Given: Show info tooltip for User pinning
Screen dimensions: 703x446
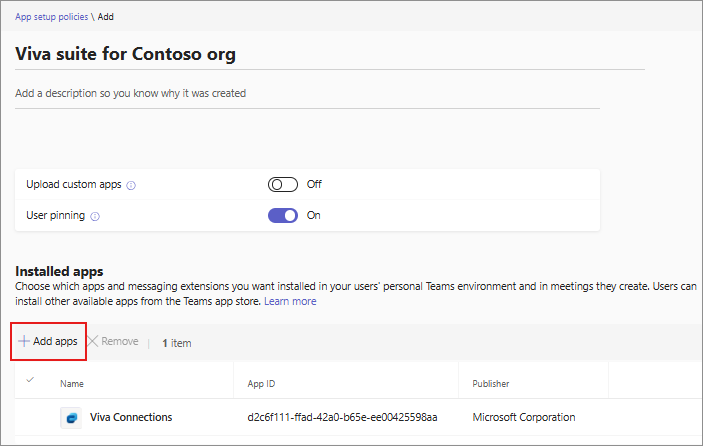Looking at the screenshot, I should pos(96,215).
